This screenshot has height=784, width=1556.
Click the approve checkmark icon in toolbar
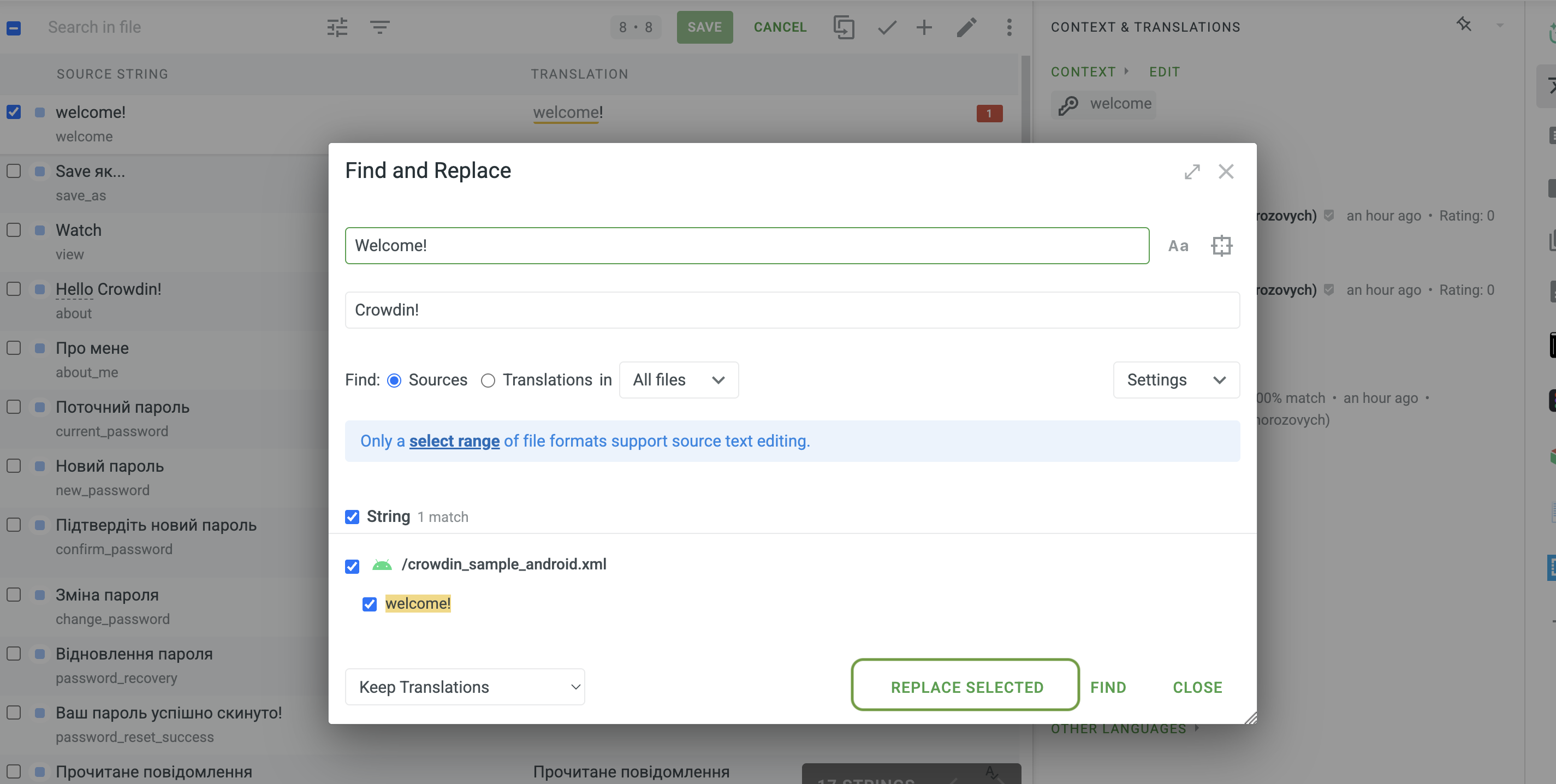pyautogui.click(x=887, y=27)
